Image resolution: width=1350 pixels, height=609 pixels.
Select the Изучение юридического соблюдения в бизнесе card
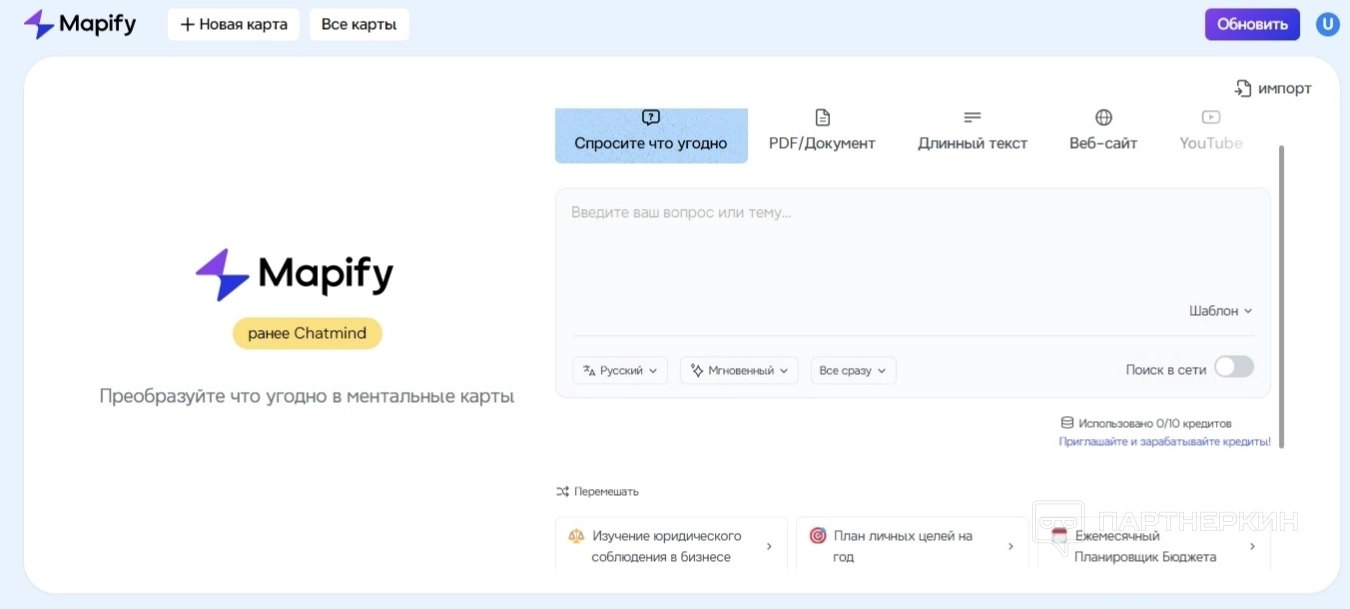(x=671, y=546)
